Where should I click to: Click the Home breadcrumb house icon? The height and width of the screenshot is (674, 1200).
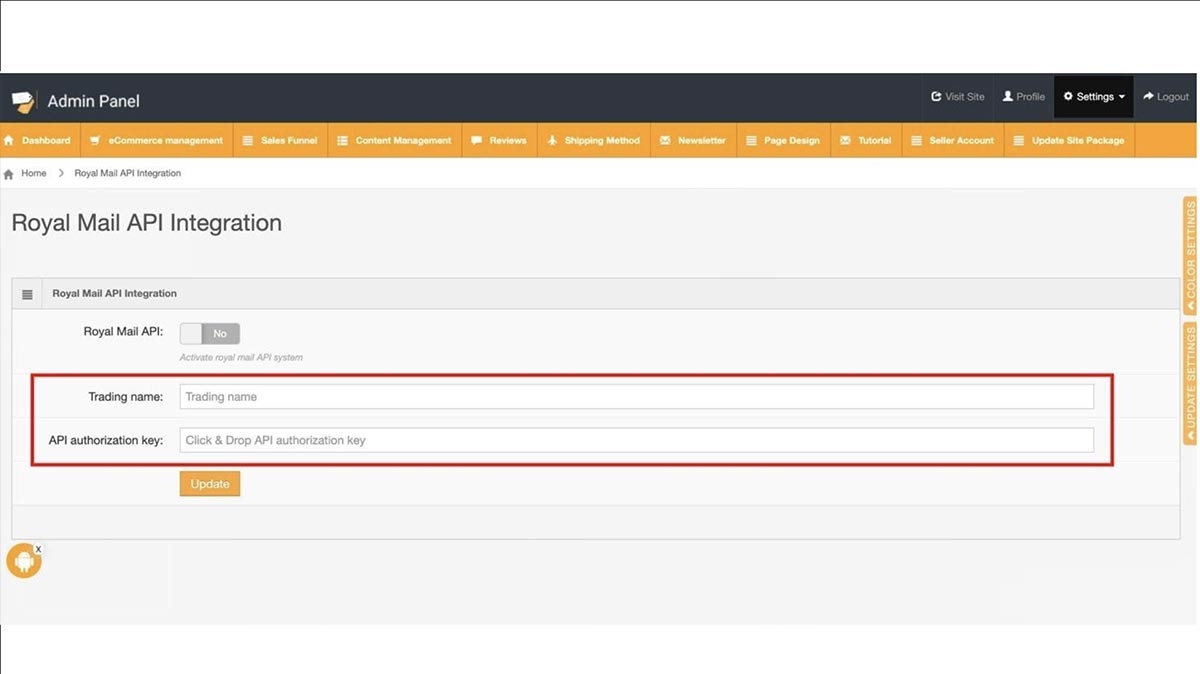9,172
